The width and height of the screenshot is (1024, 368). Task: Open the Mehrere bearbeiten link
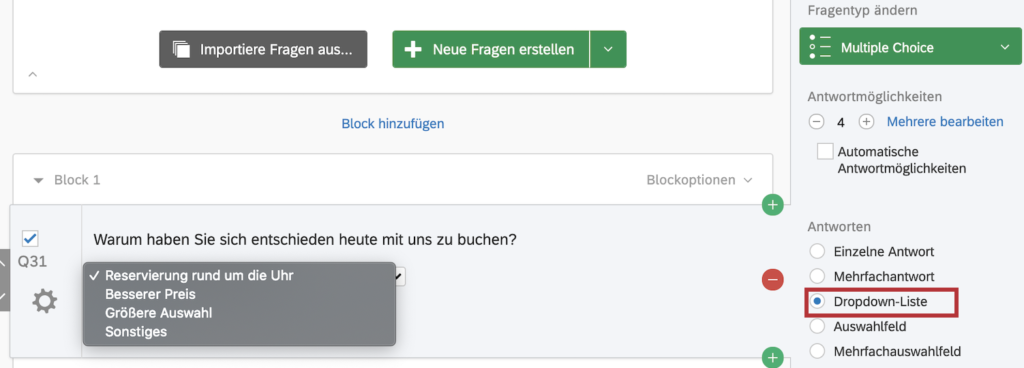(944, 122)
